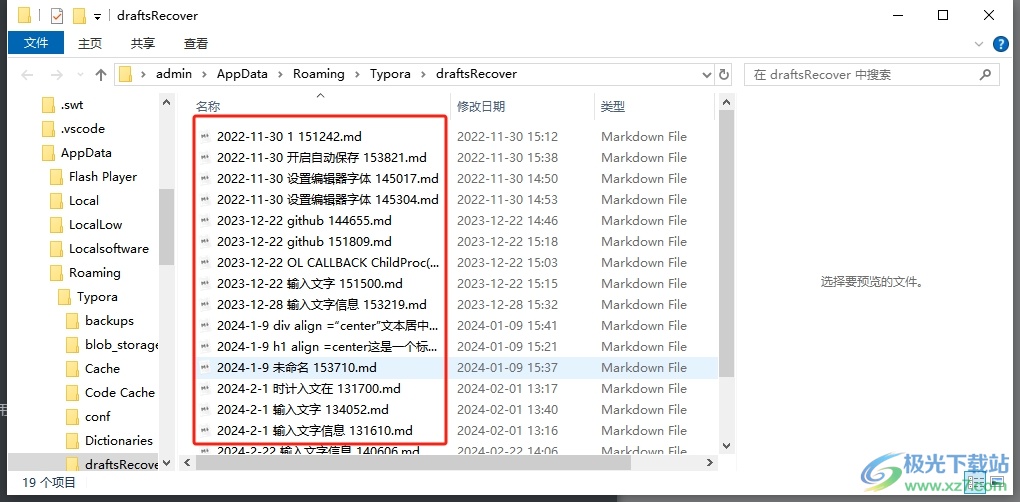
Task: Select file 2023-12-22 github 151809.md
Action: tap(304, 241)
